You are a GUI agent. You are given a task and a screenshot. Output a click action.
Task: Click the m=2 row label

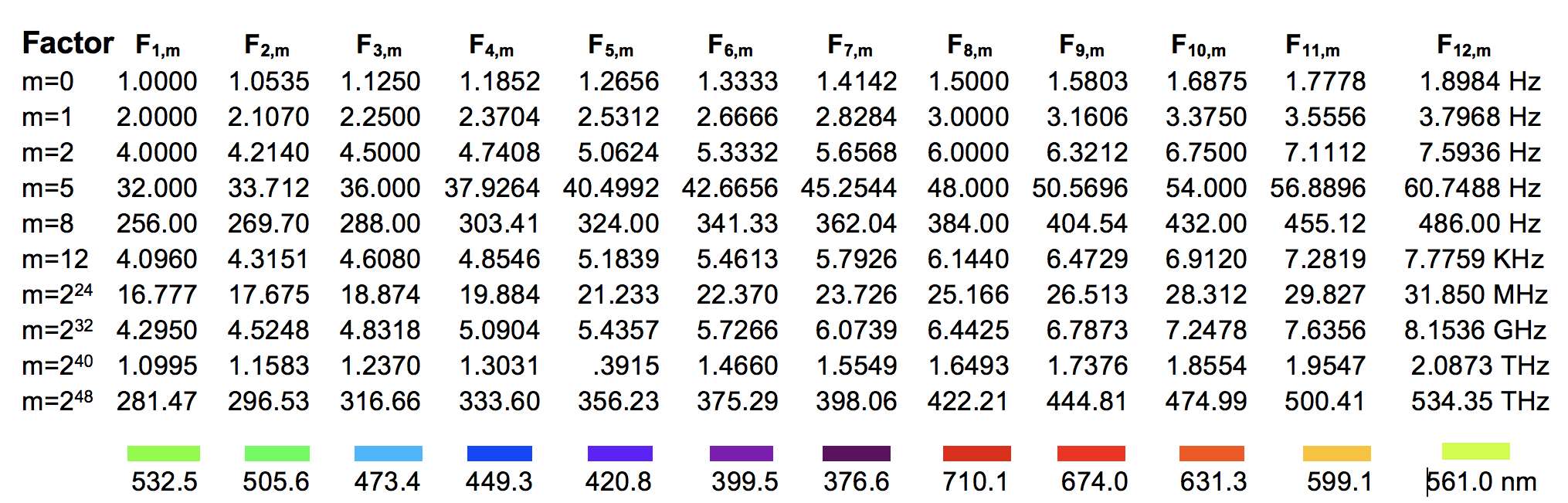point(48,152)
